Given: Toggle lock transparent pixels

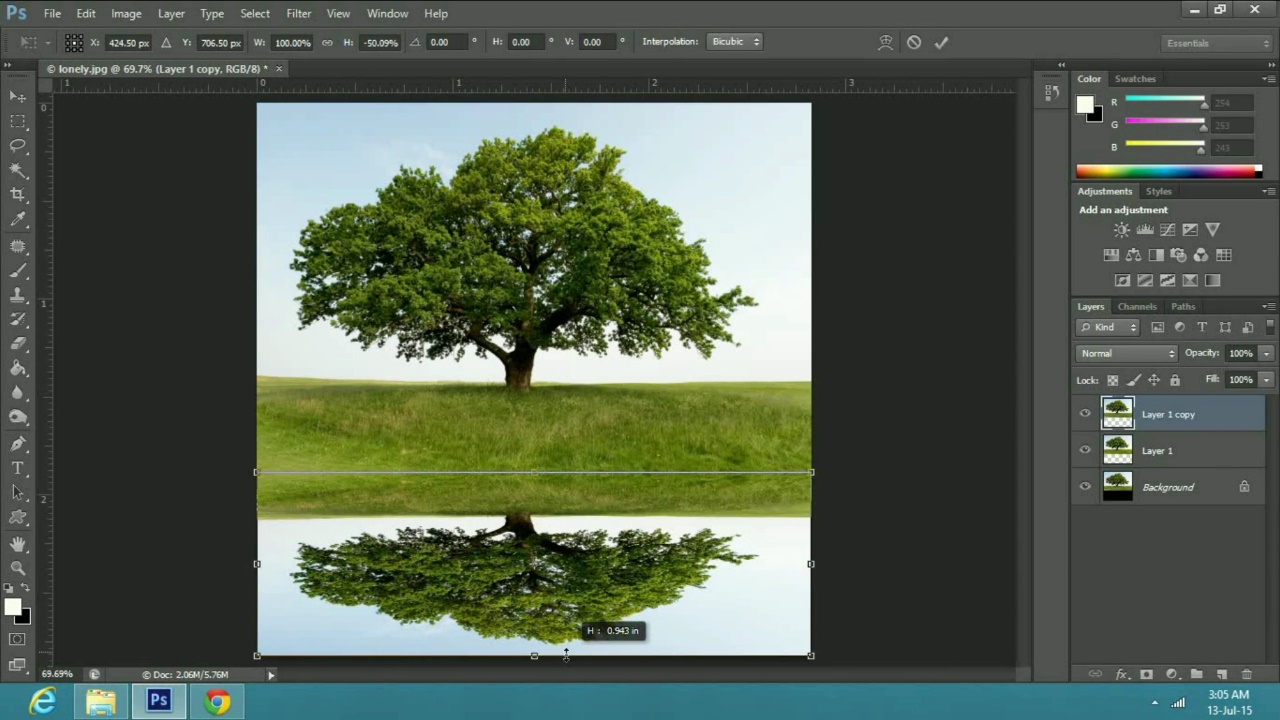Looking at the screenshot, I should [1112, 380].
